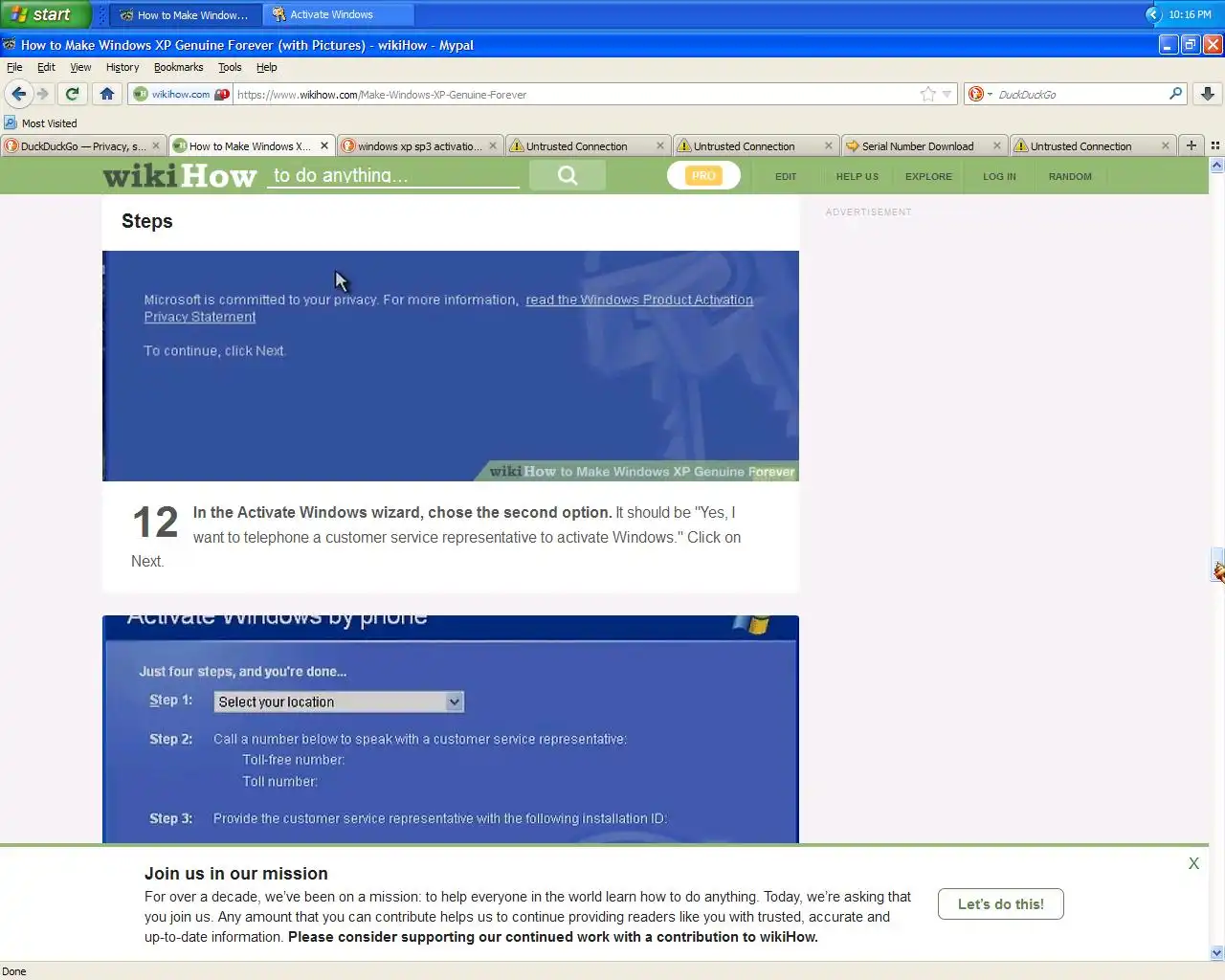Expand hidden system tray icons arrow
Screen dimensions: 1225x980
[1153, 14]
